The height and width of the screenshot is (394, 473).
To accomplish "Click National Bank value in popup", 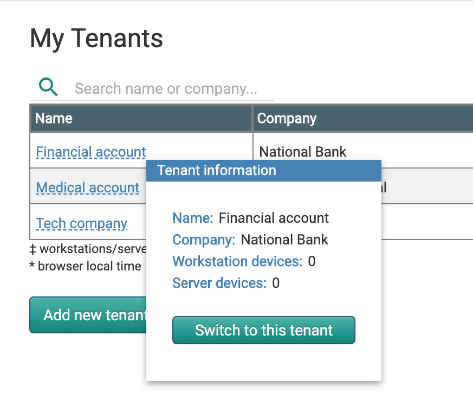I will 284,240.
